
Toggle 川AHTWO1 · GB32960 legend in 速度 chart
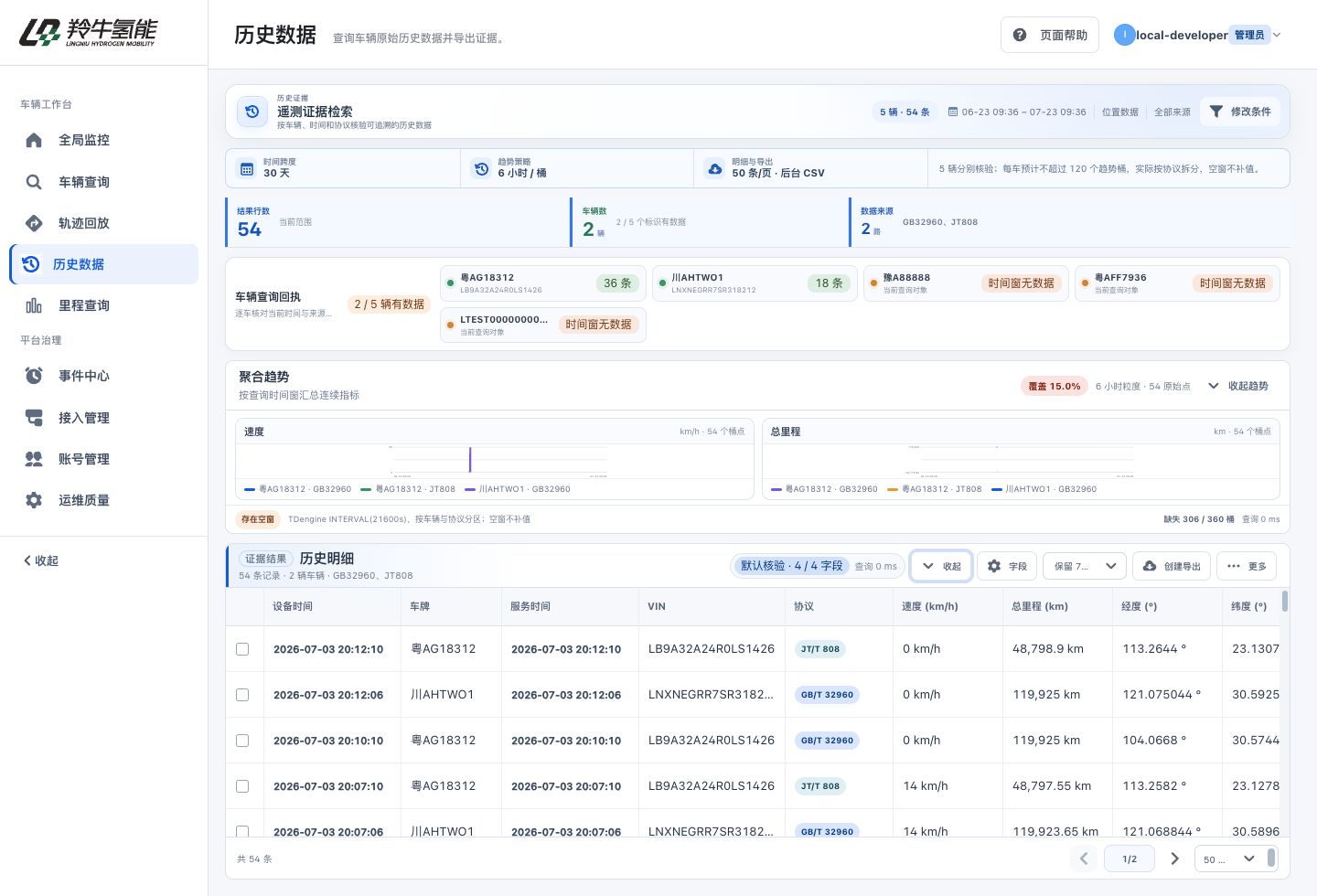pos(518,489)
